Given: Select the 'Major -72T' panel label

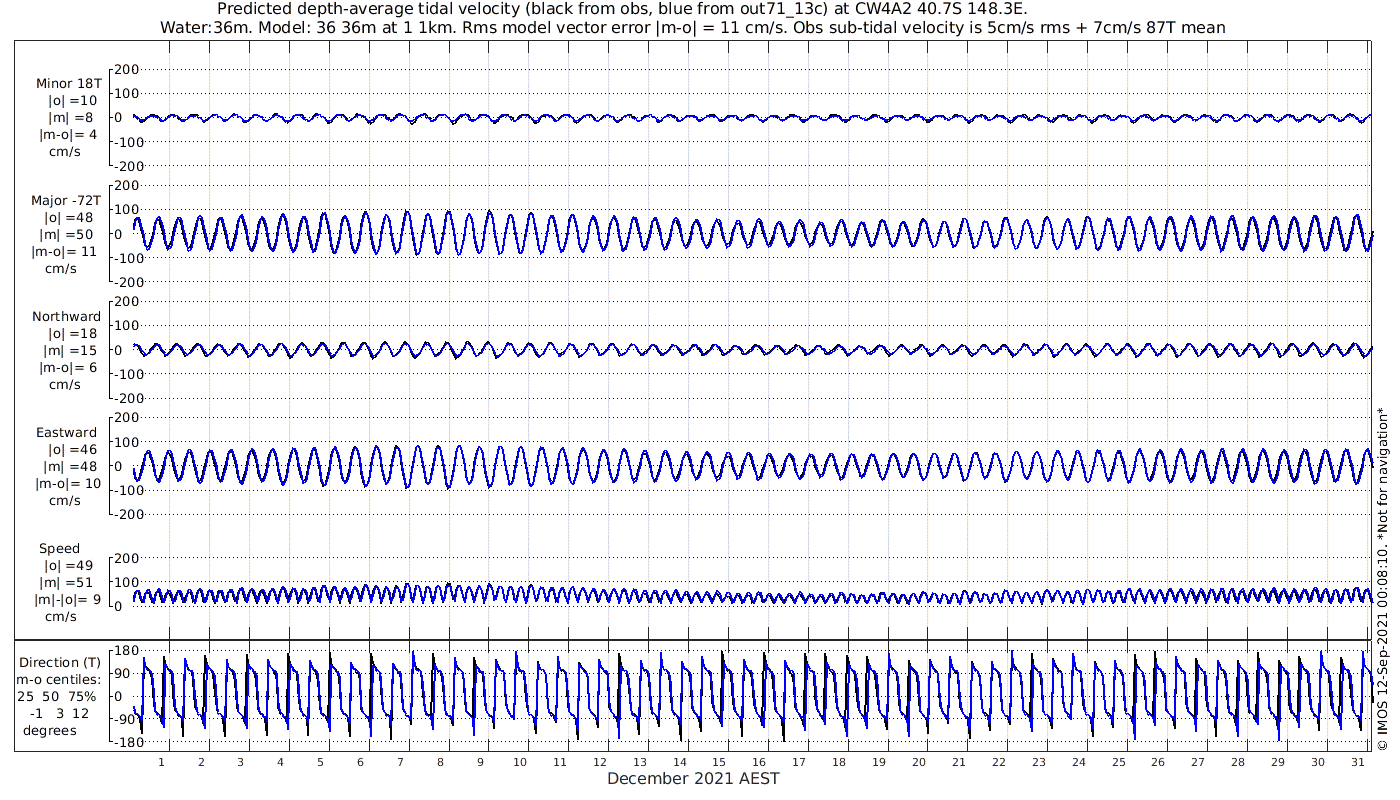Looking at the screenshot, I should pyautogui.click(x=66, y=201).
